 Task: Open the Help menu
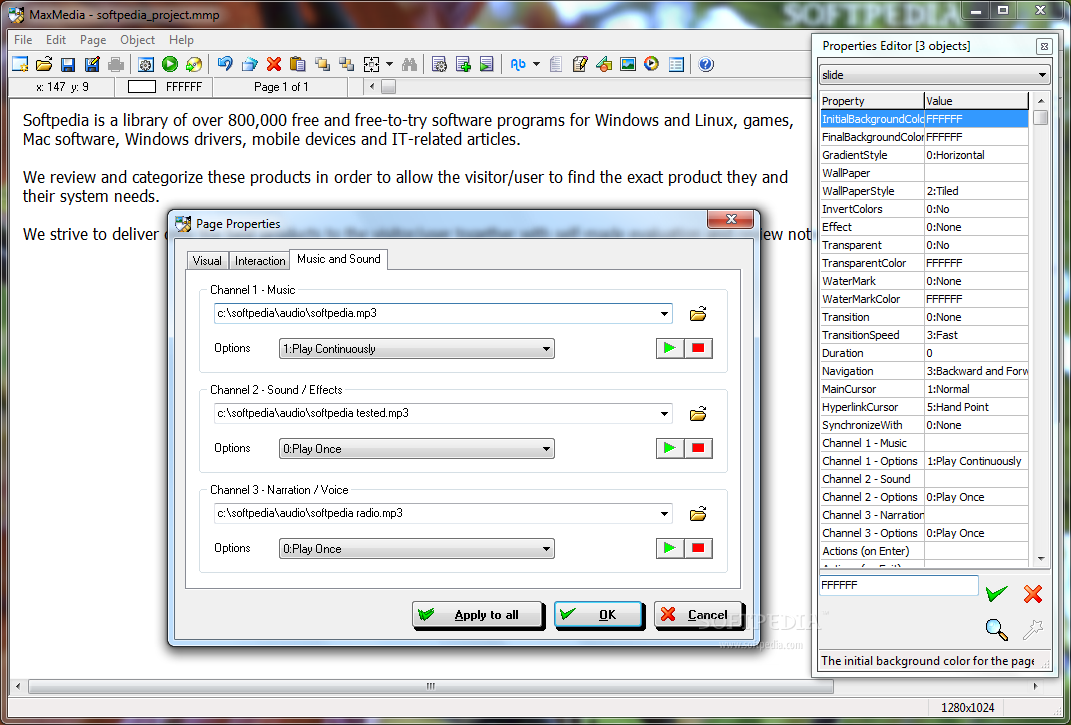tap(182, 40)
